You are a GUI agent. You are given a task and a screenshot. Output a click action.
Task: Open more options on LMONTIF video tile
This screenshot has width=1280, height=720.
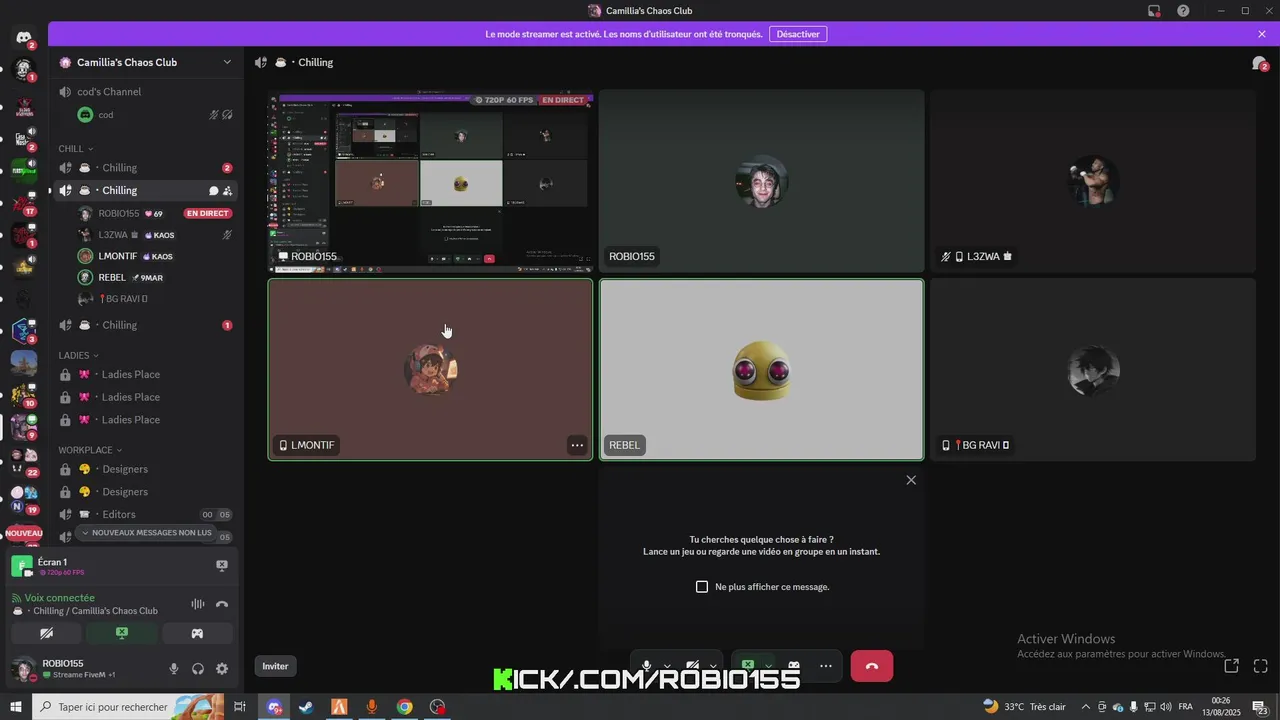click(577, 445)
